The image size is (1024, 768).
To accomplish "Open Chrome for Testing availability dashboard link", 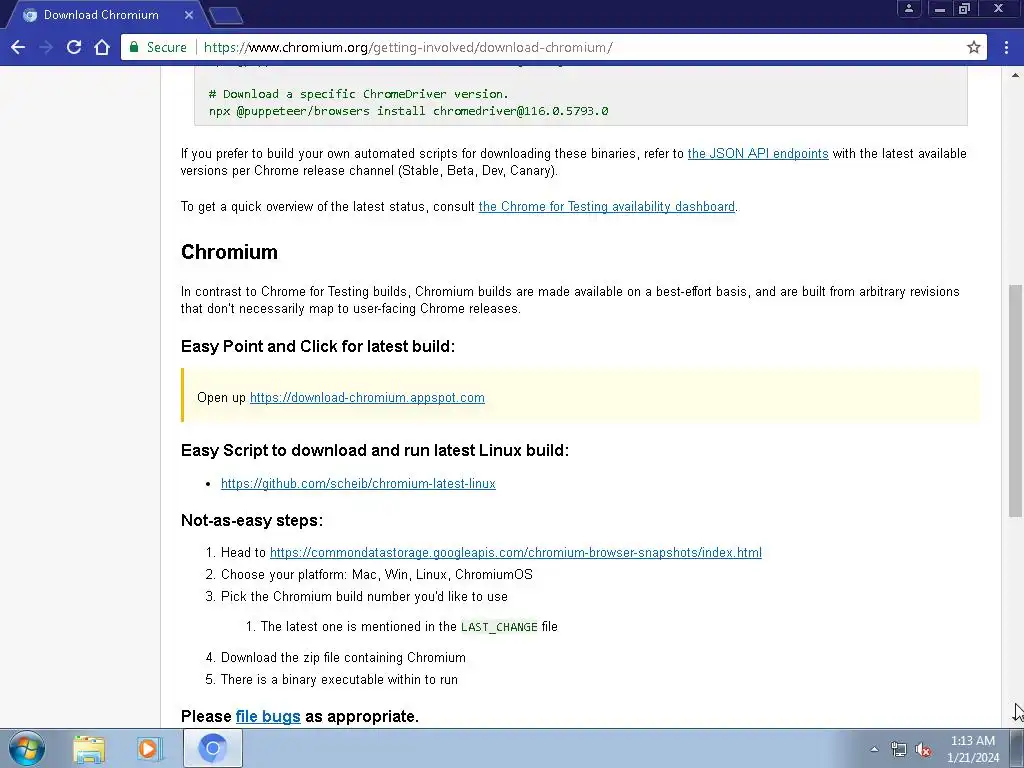I will coord(607,206).
